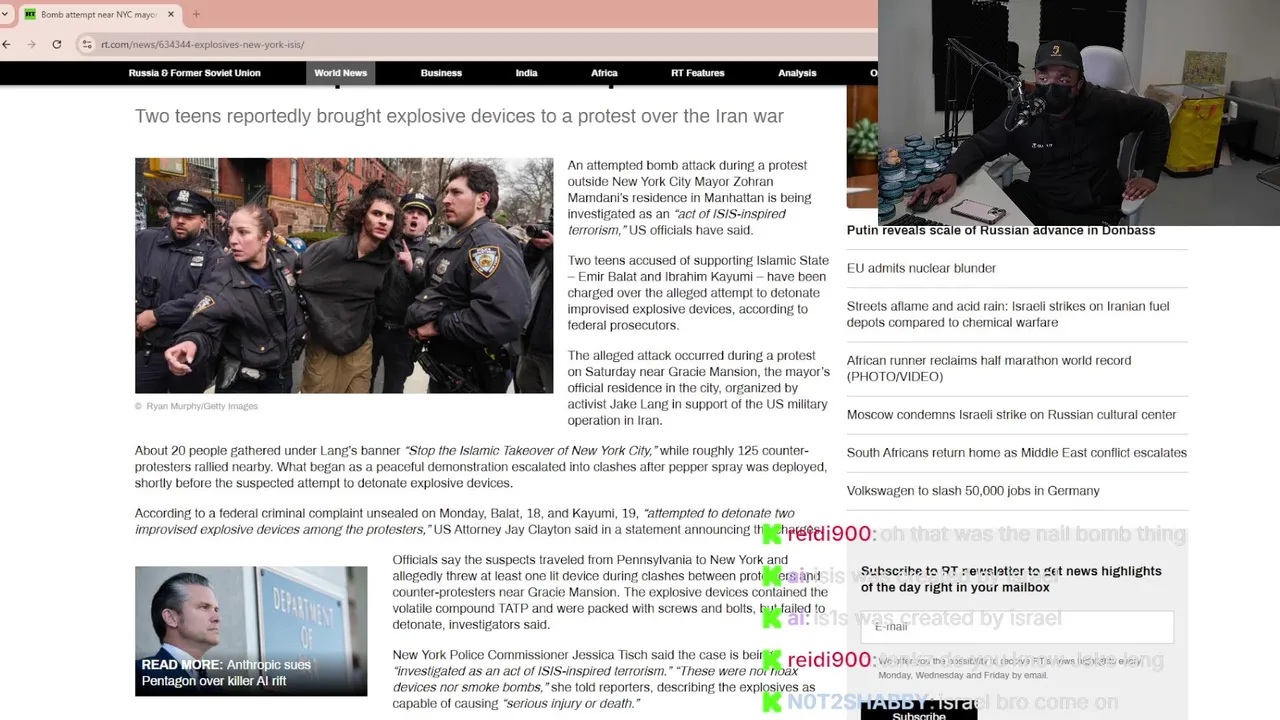Open 'Moscow condemns Israeli strike on Russian cultural center'

tap(1011, 414)
